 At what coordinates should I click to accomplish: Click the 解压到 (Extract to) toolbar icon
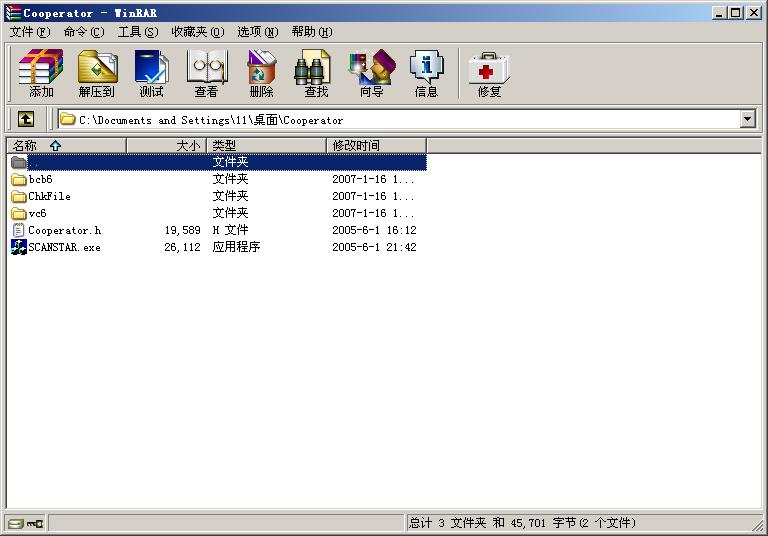(x=97, y=67)
